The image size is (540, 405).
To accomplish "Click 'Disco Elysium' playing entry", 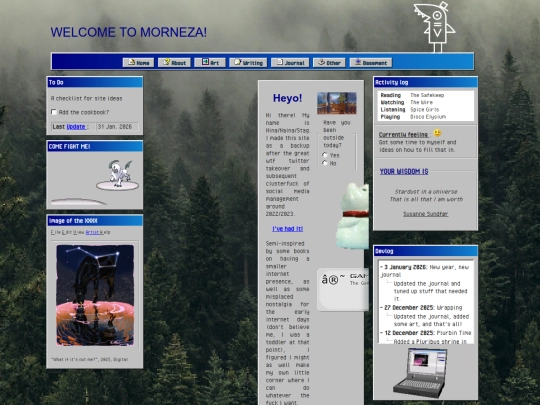I will coord(428,117).
